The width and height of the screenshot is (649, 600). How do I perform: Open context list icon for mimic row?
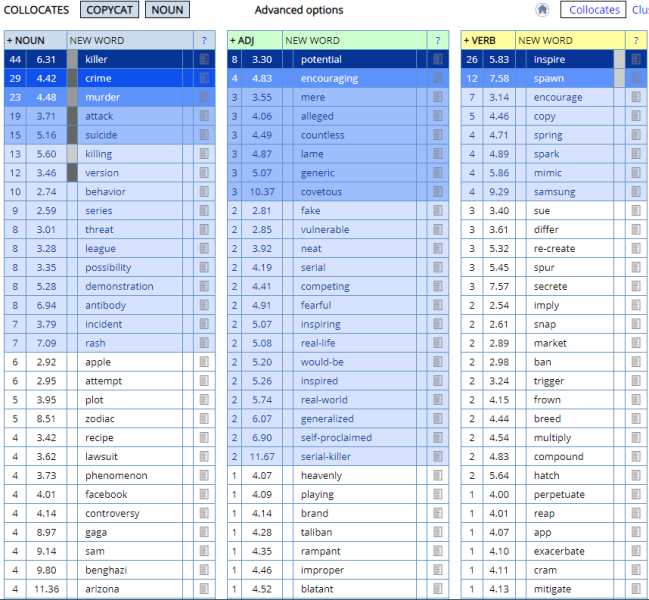636,173
